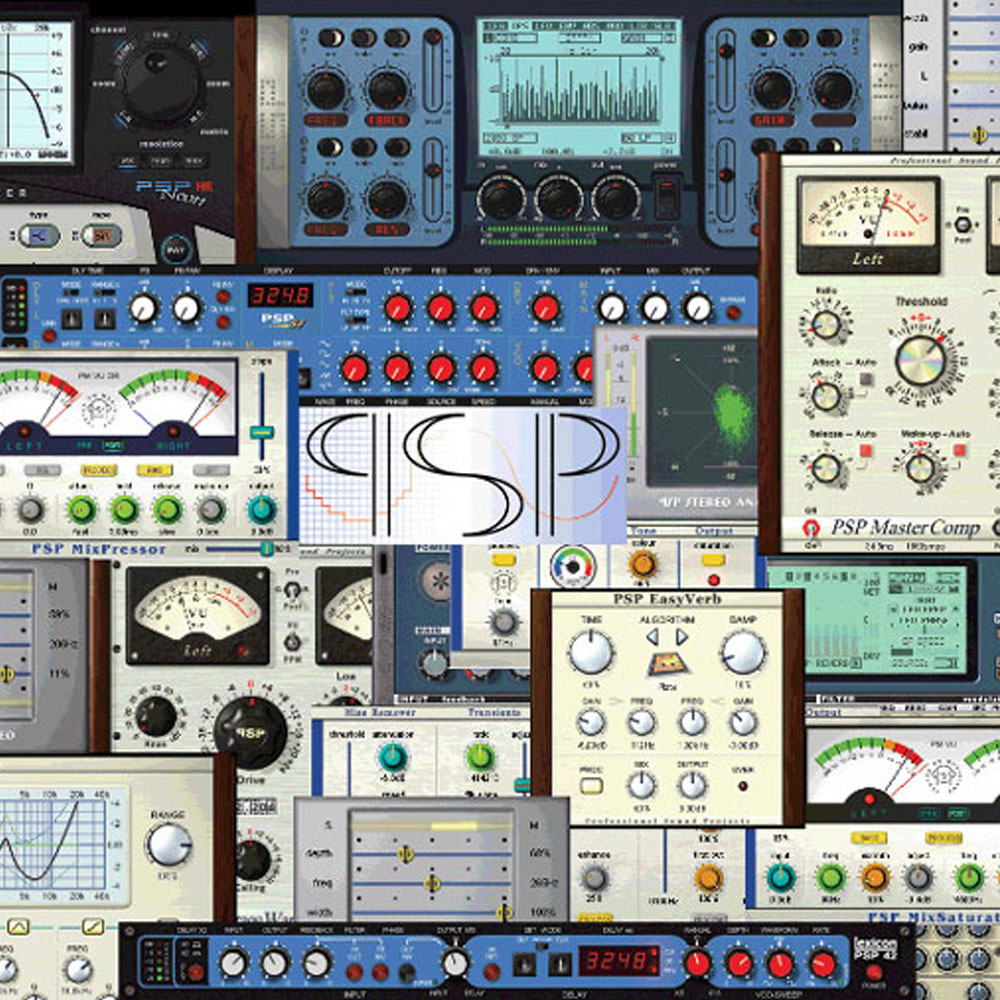The height and width of the screenshot is (1000, 1000).
Task: Flip the black power rocker switch under the top LCD
Action: click(x=666, y=198)
